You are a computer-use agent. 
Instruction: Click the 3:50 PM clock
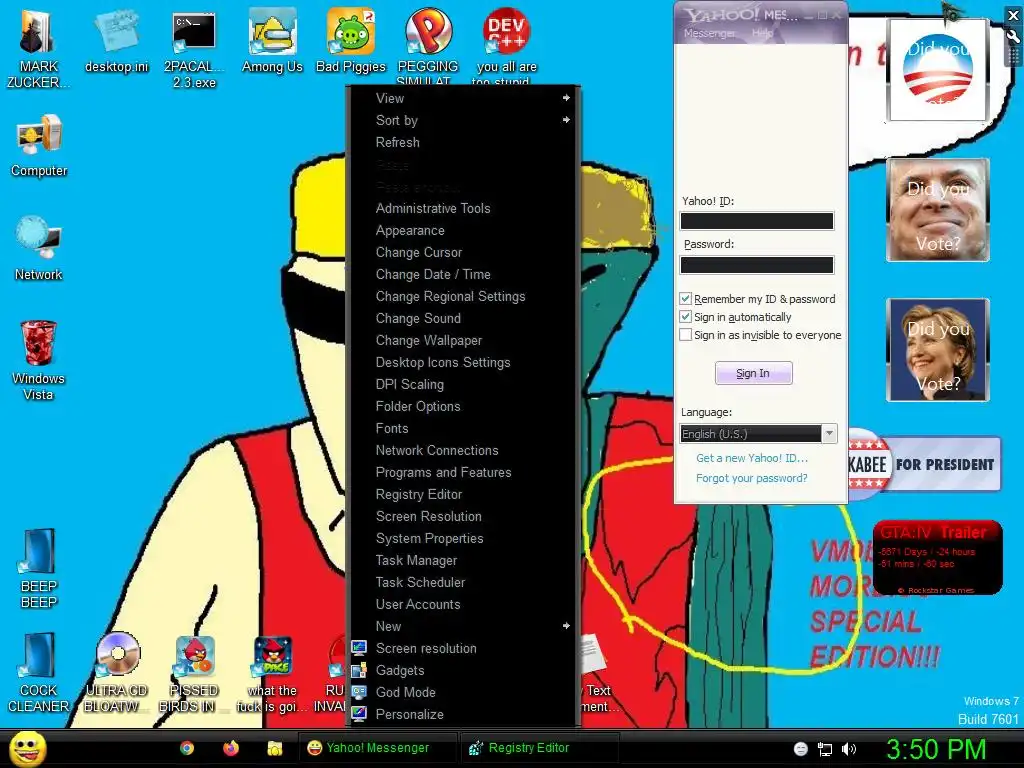click(936, 749)
